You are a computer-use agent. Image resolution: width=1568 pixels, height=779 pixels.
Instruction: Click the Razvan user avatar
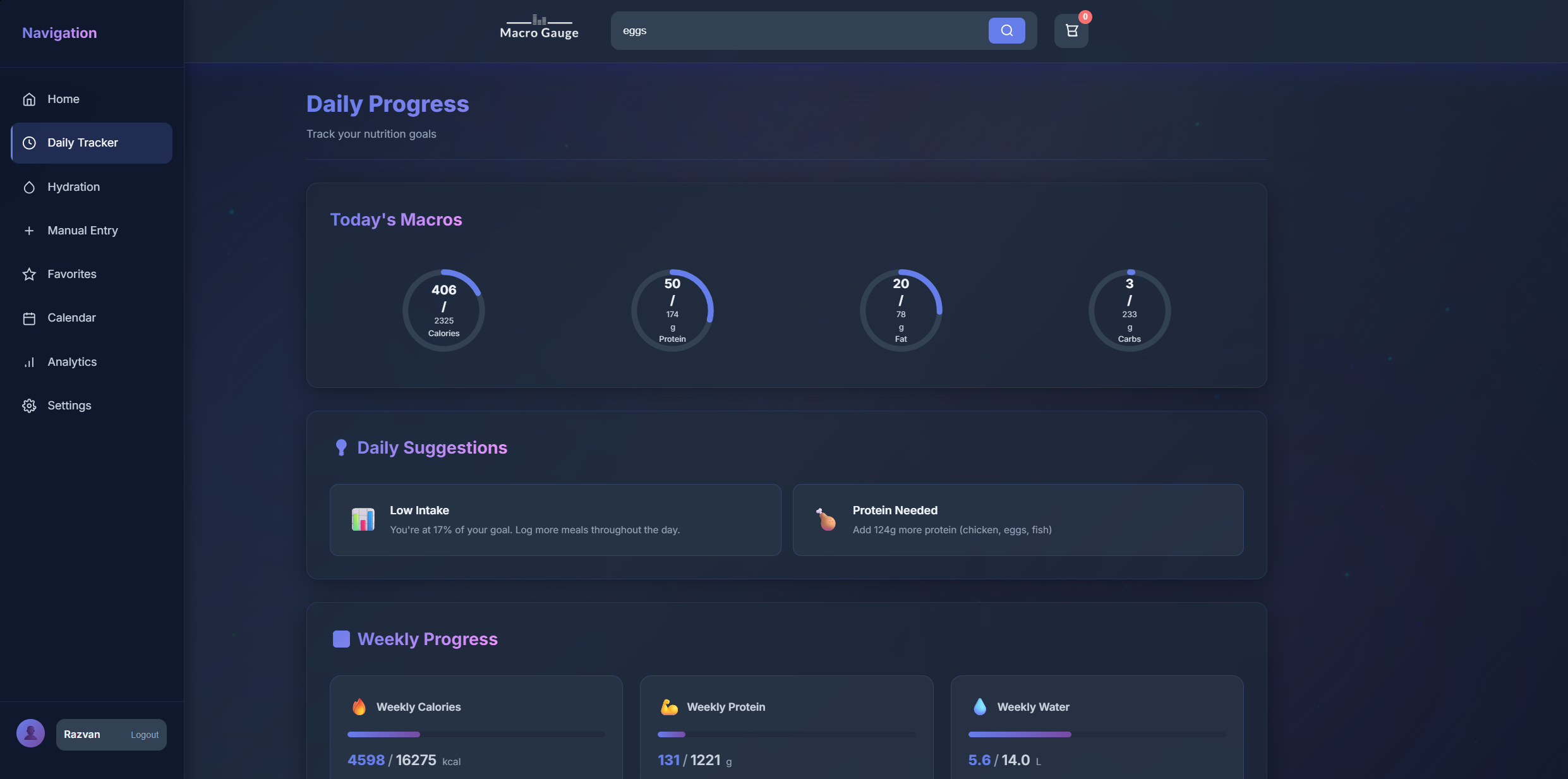(30, 734)
